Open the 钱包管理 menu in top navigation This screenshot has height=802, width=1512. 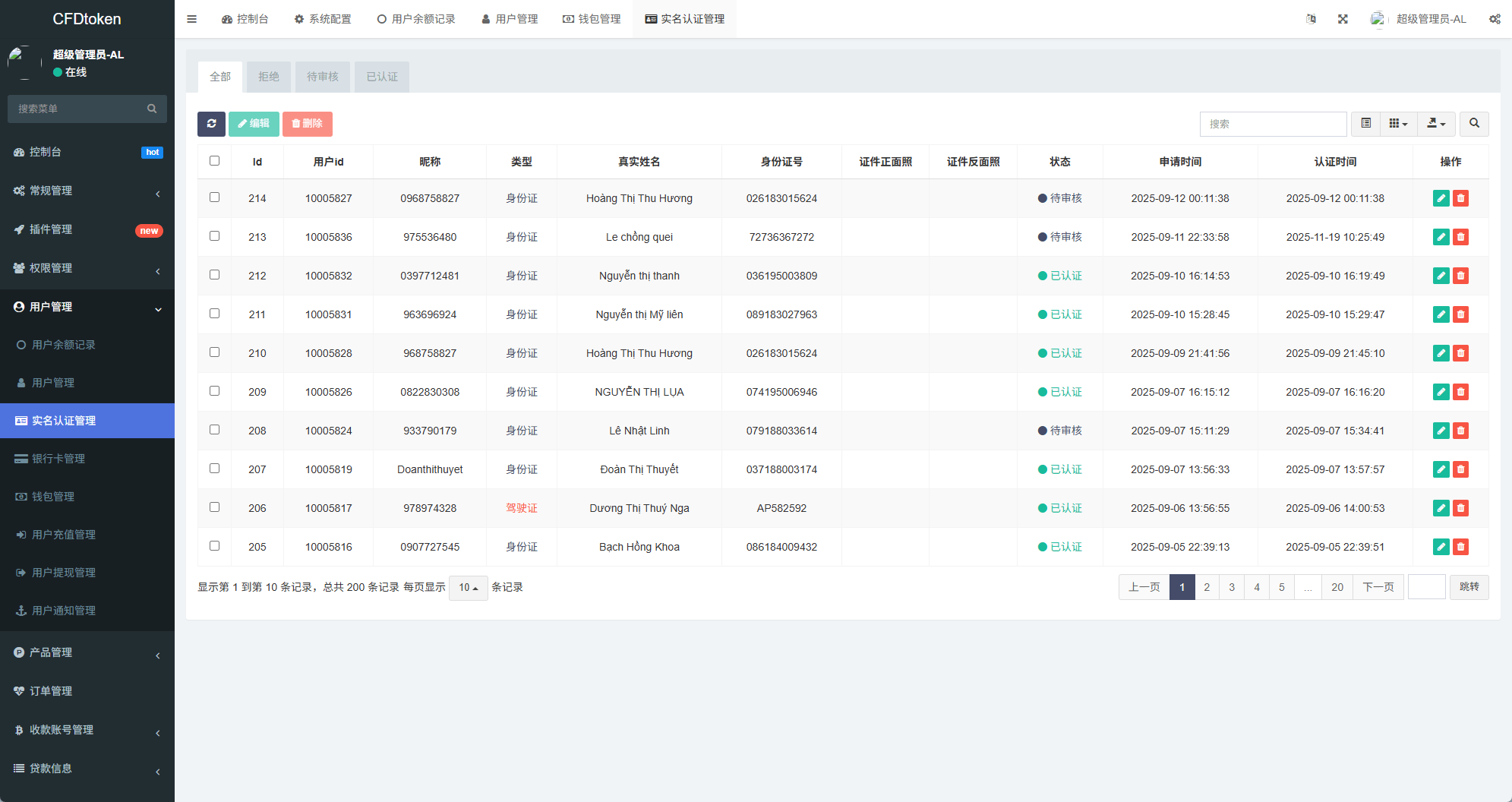tap(592, 18)
